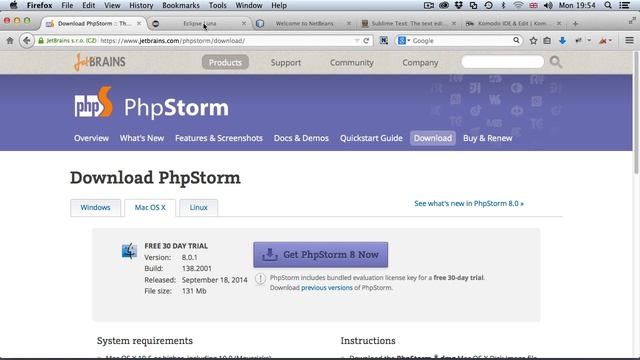Click Get PhpStorm 8 Now button
Viewport: 640px width, 360px height.
click(x=320, y=255)
